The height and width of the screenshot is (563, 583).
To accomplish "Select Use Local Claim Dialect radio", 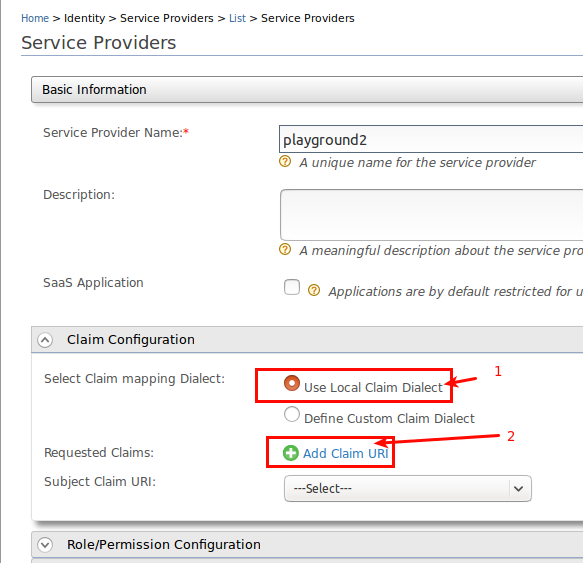I will [292, 383].
